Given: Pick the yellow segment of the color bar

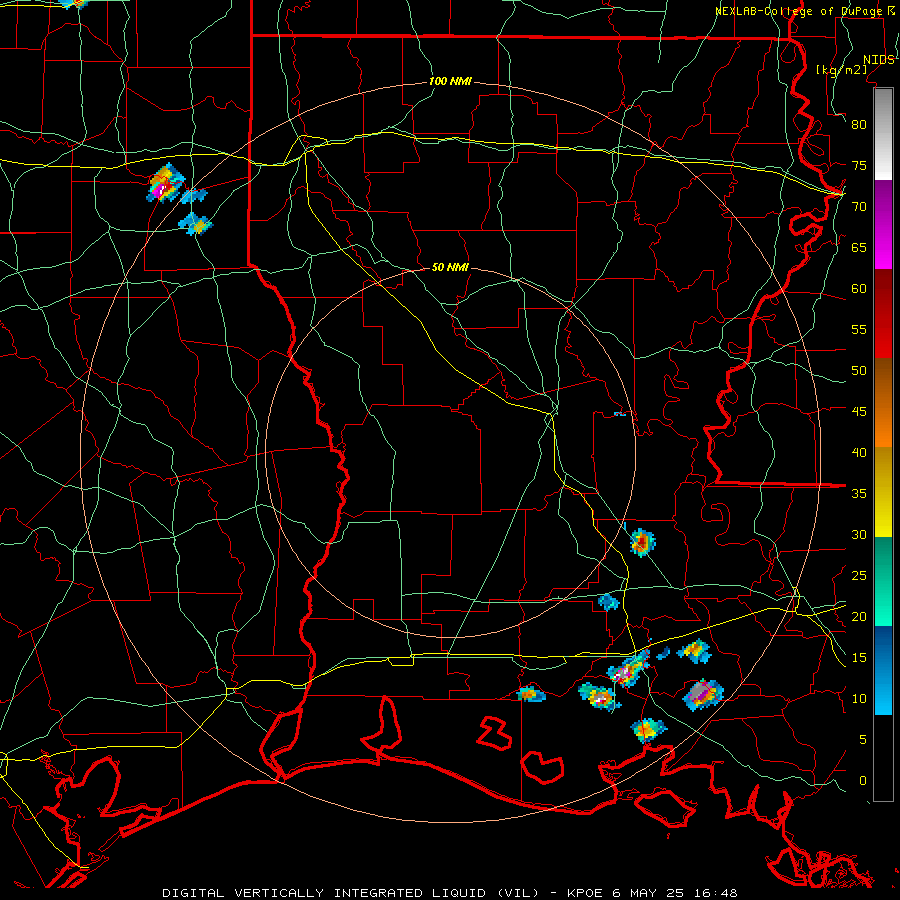Looking at the screenshot, I should (x=883, y=492).
